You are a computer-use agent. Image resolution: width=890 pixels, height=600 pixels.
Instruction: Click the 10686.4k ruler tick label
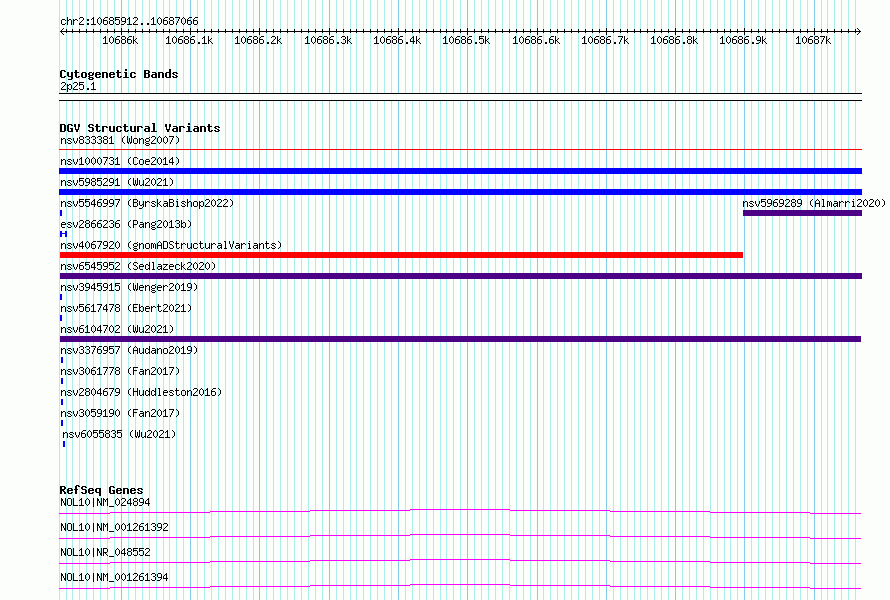(x=397, y=40)
